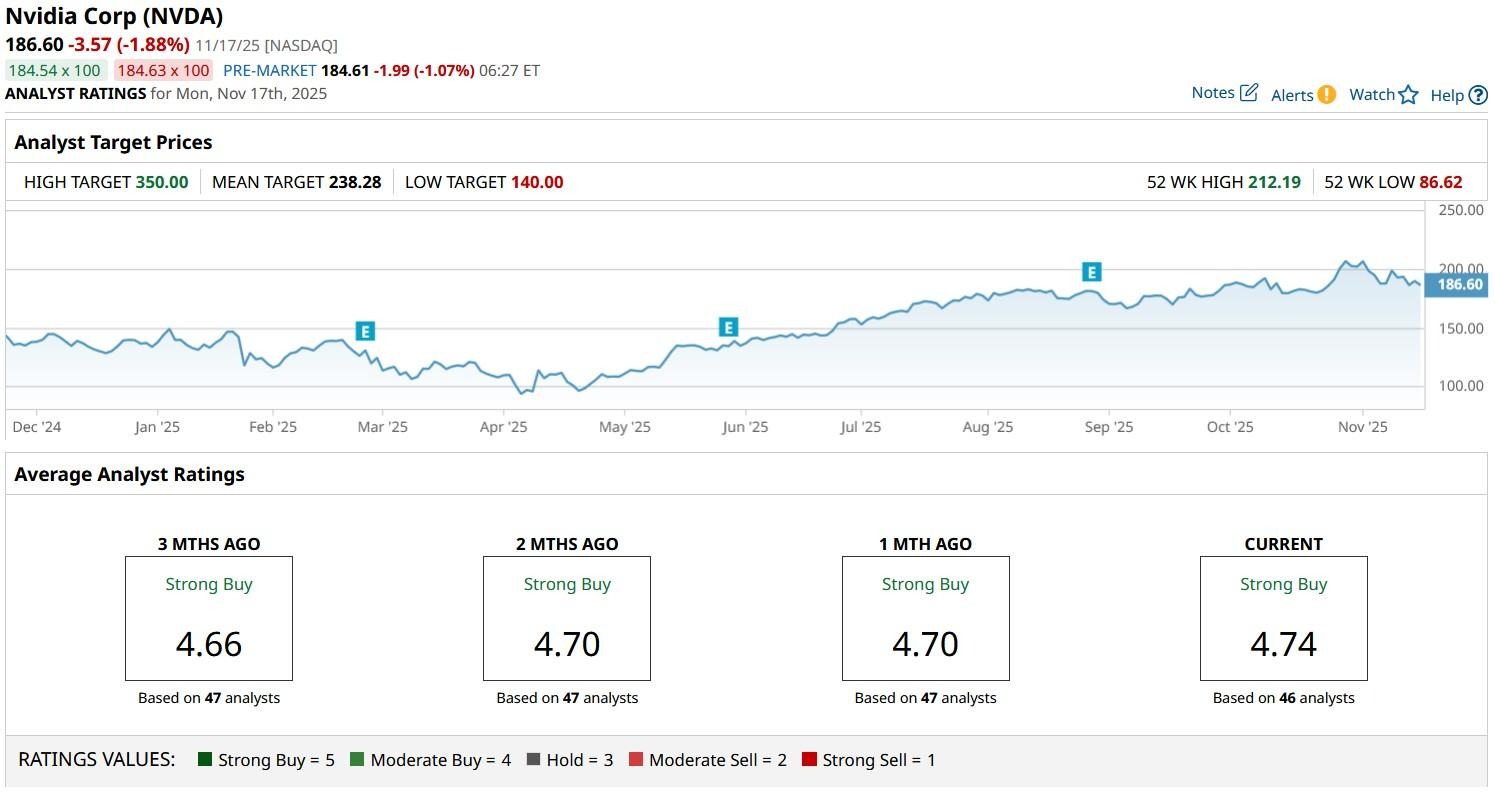Image resolution: width=1495 pixels, height=793 pixels.
Task: Open the Help question mark icon
Action: pyautogui.click(x=1478, y=96)
